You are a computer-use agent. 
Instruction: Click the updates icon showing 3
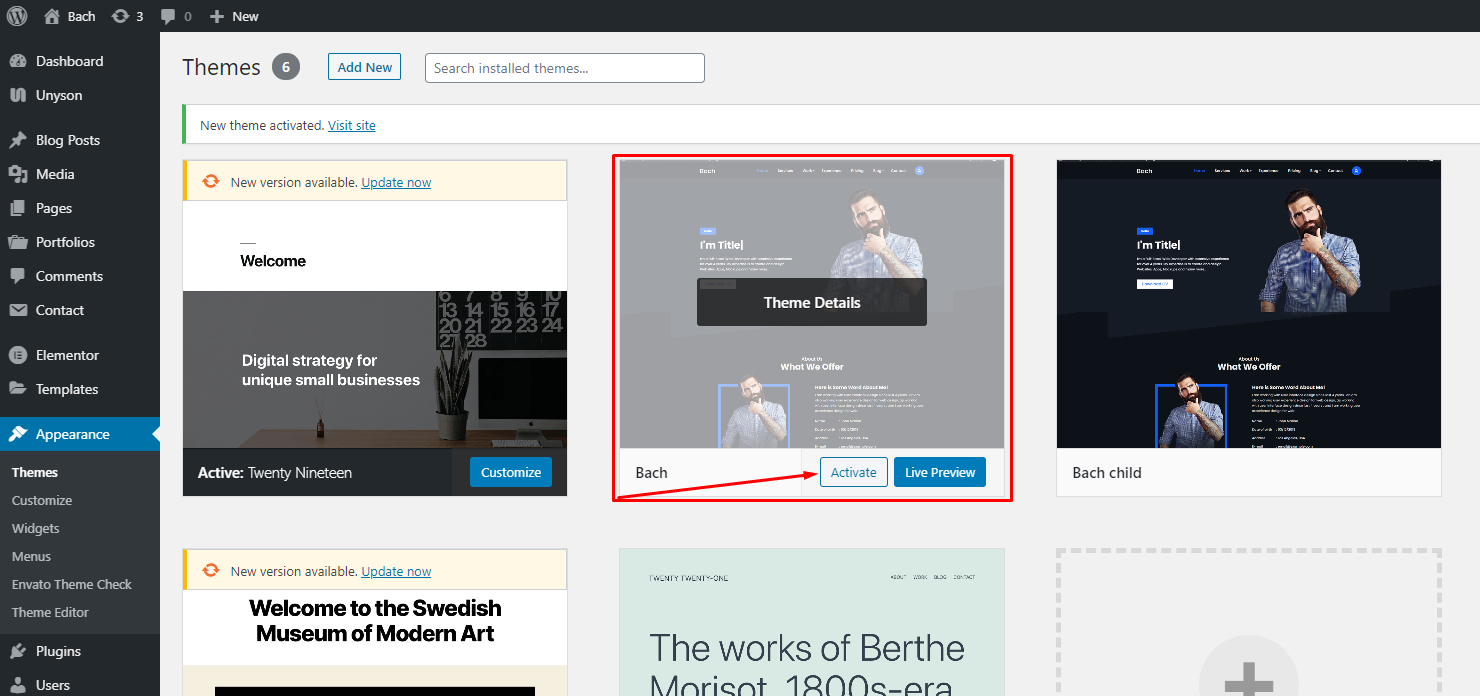pos(120,16)
